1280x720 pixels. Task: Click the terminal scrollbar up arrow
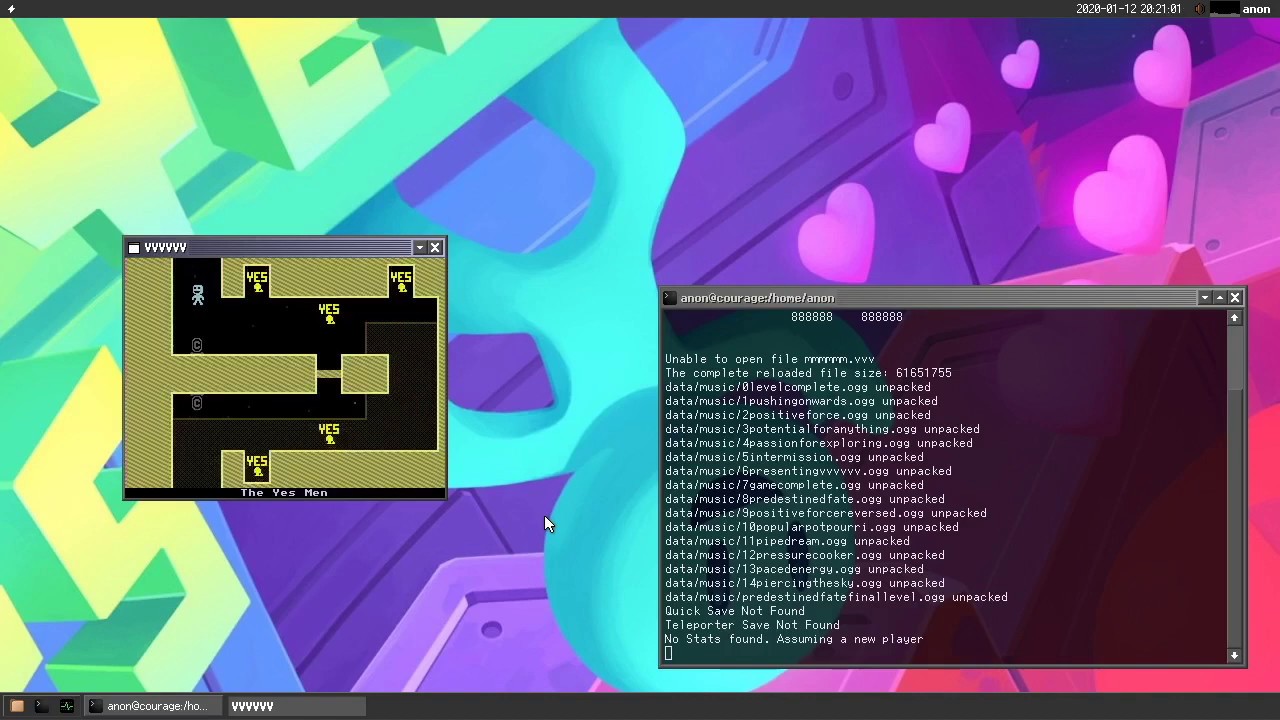click(1234, 318)
